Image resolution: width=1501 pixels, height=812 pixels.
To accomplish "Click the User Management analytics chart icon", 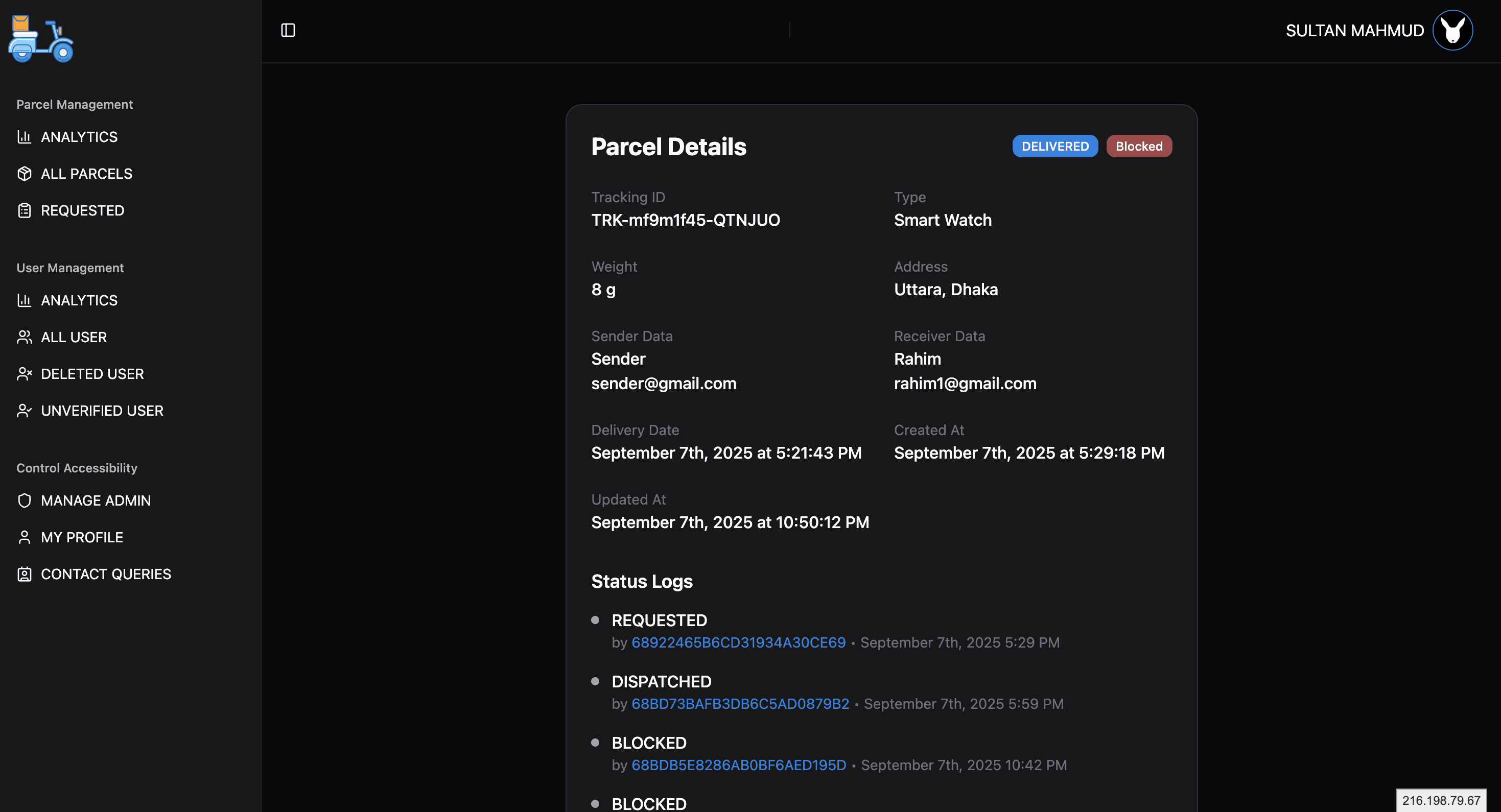I will click(24, 300).
